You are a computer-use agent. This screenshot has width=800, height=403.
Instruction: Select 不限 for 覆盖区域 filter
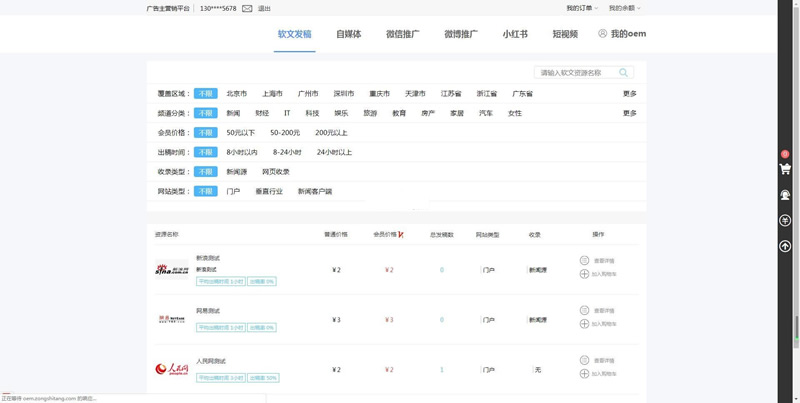[x=205, y=94]
